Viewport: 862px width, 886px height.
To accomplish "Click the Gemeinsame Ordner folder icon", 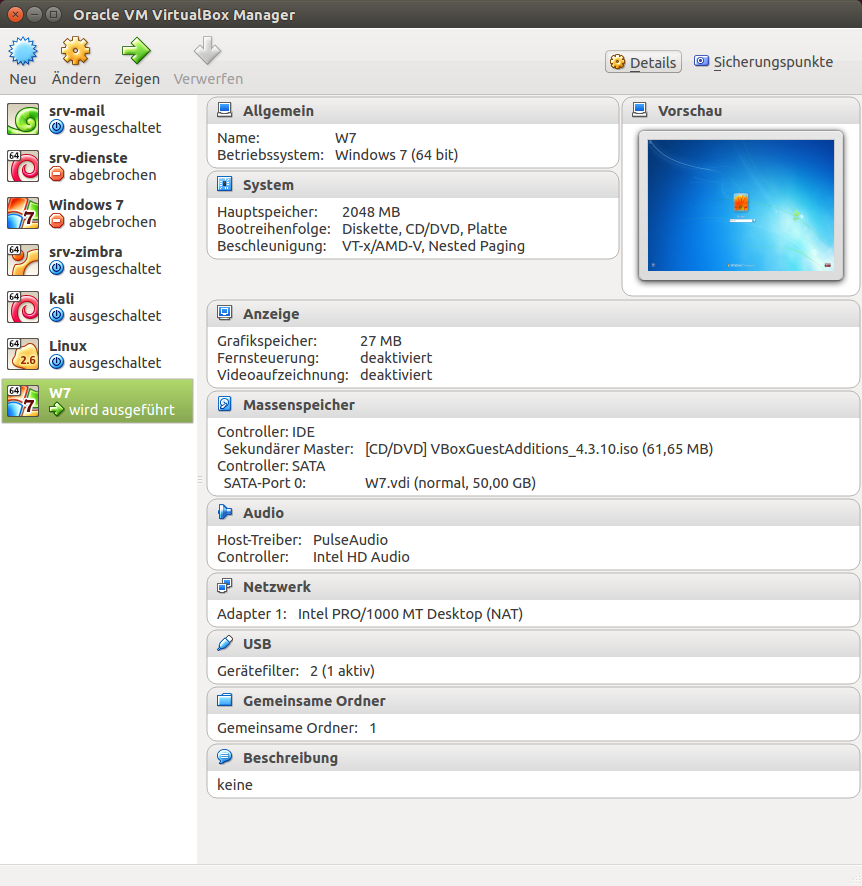I will pos(225,700).
